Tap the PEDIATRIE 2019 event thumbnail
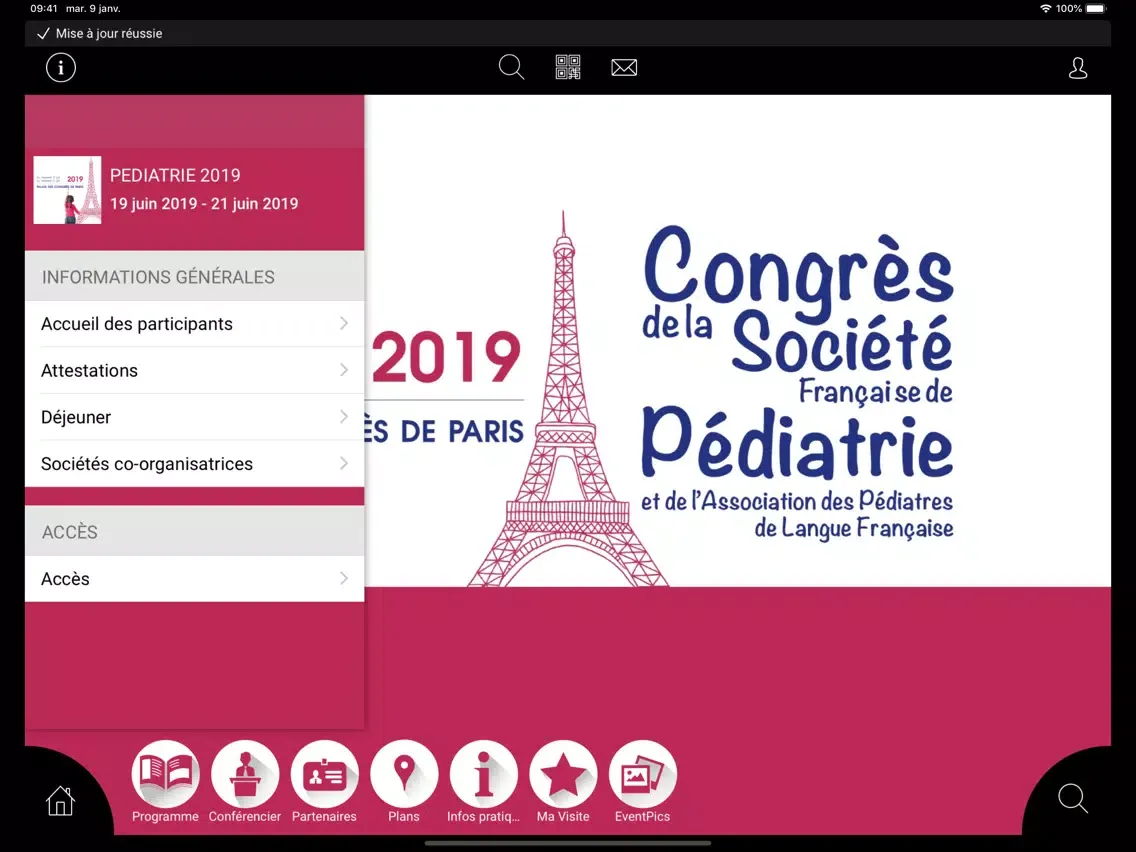This screenshot has width=1136, height=852. pyautogui.click(x=67, y=190)
